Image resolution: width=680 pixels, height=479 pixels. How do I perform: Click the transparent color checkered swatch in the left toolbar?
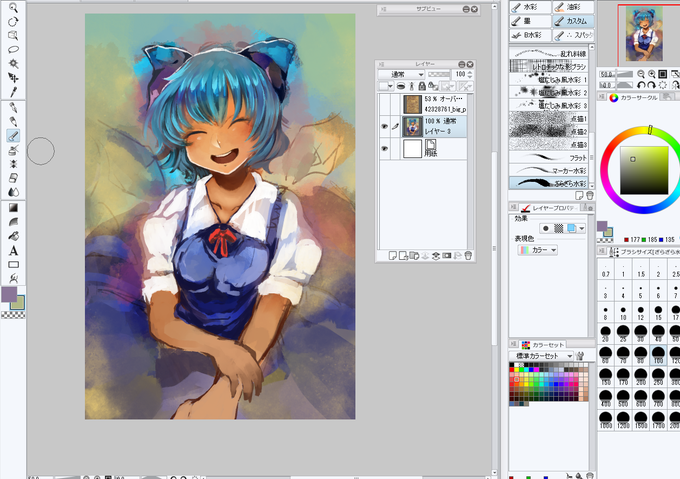click(x=13, y=315)
